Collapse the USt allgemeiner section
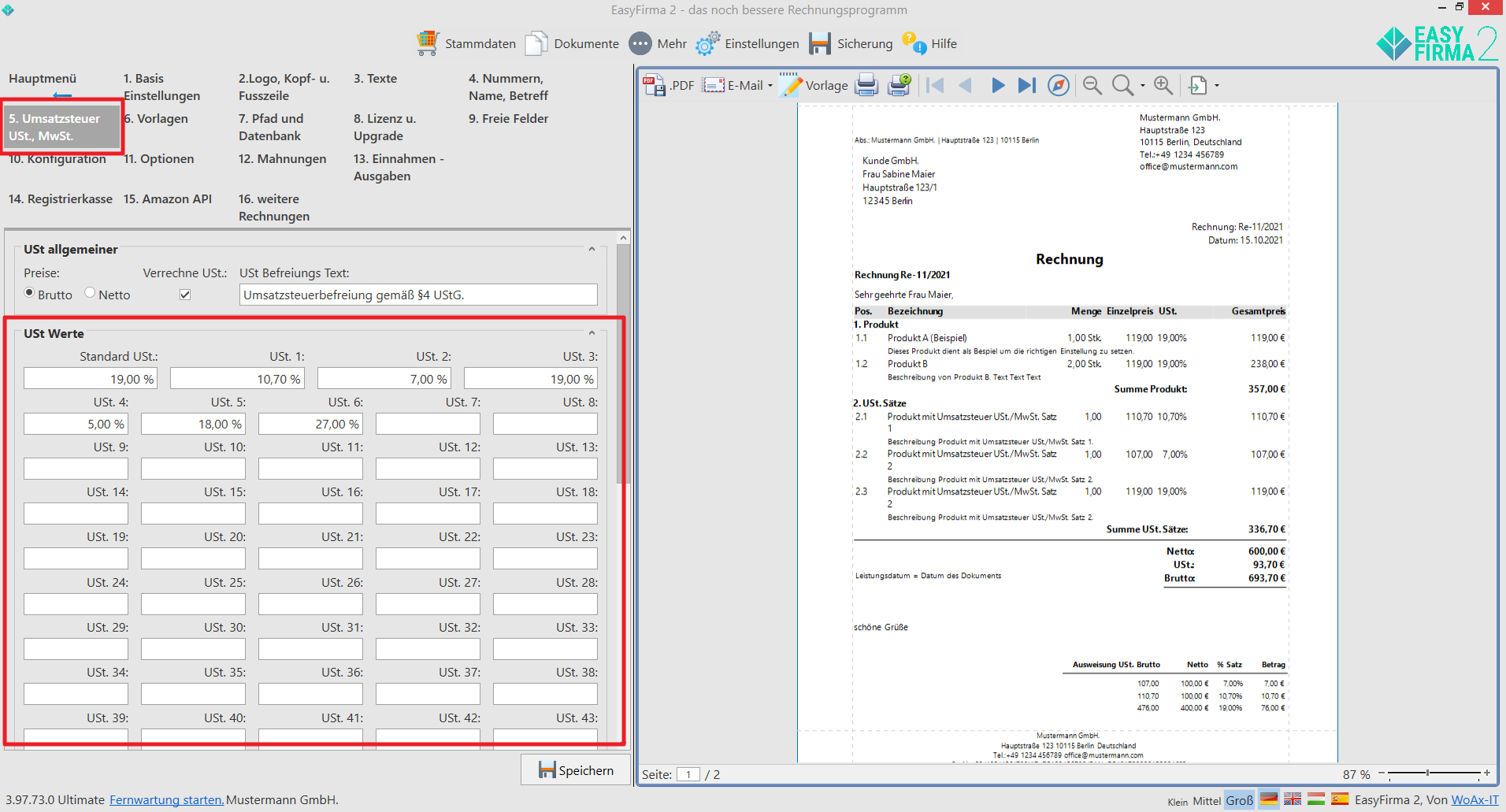This screenshot has height=812, width=1506. (x=592, y=249)
